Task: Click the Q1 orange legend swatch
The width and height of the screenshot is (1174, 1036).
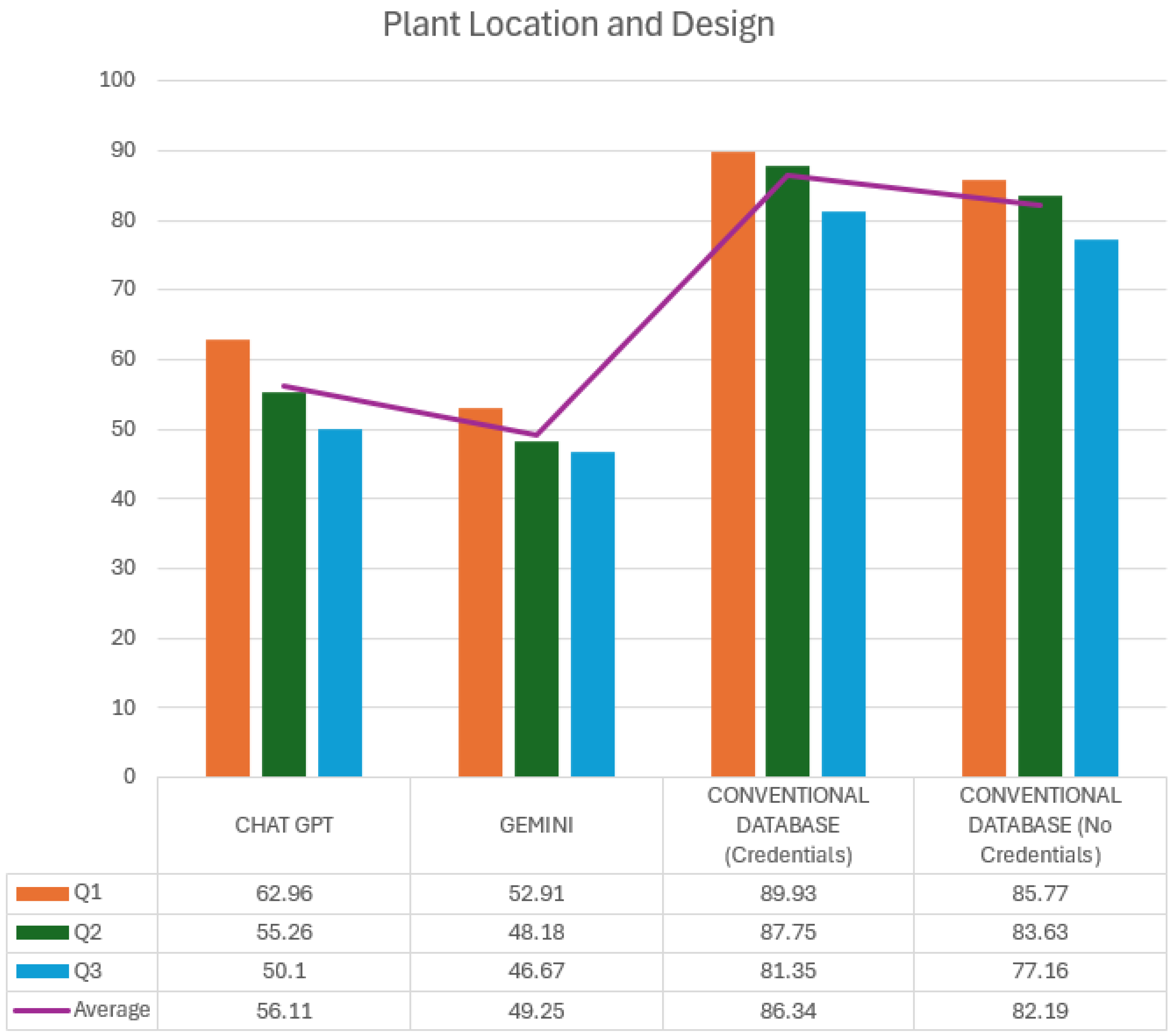Action: 42,894
